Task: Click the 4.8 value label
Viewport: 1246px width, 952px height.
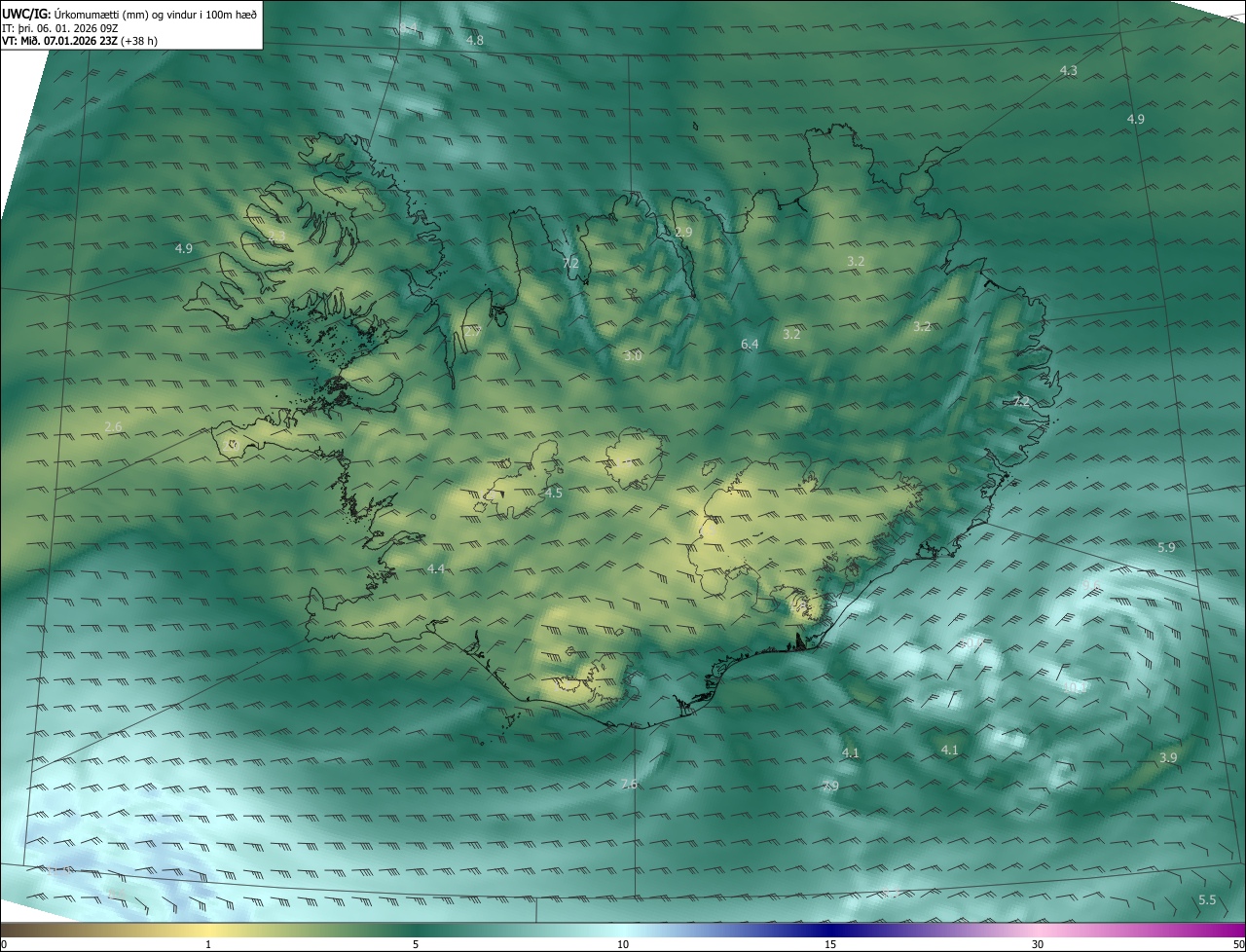Action: [x=475, y=40]
